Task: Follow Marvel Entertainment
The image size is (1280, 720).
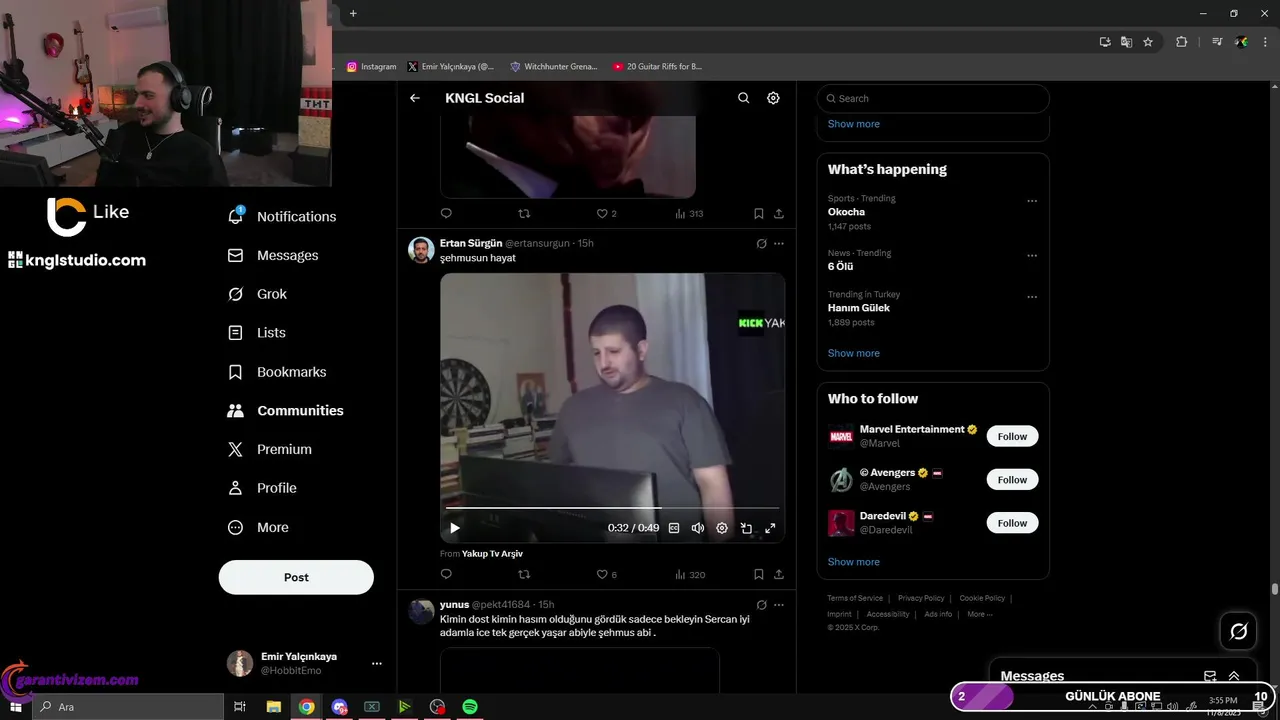Action: point(1012,436)
